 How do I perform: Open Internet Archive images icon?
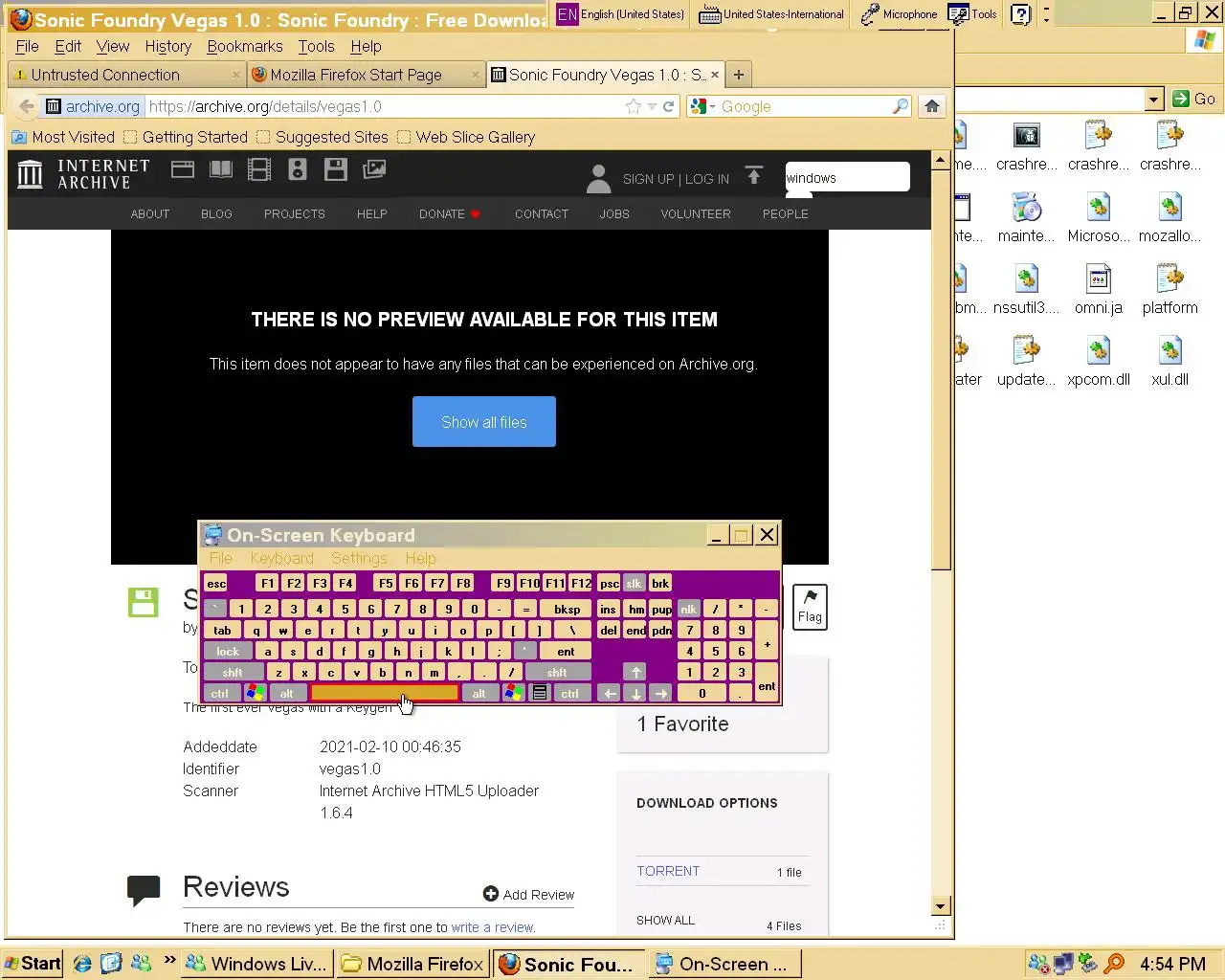(374, 170)
